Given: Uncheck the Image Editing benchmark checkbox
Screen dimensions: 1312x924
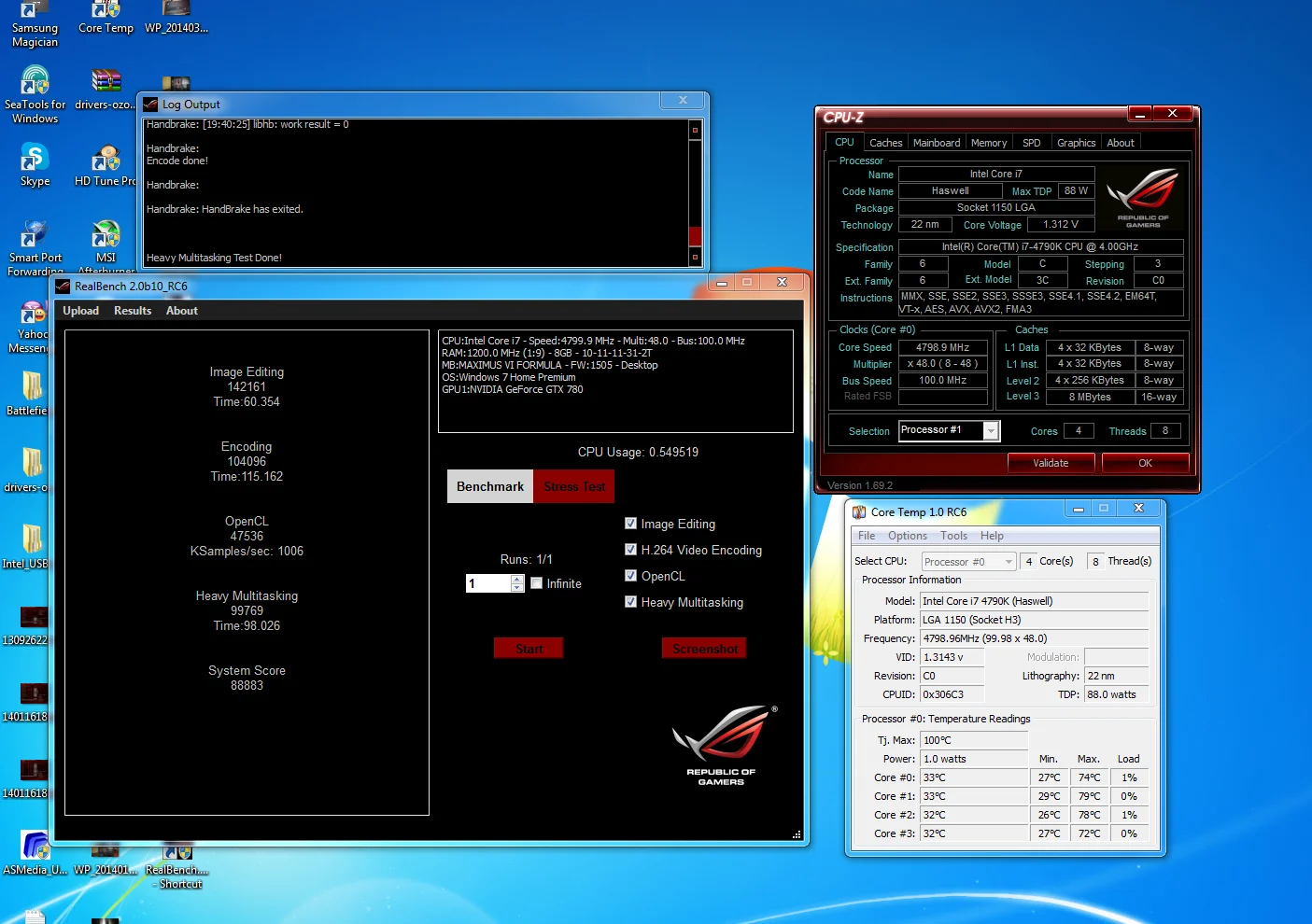Looking at the screenshot, I should pyautogui.click(x=631, y=524).
